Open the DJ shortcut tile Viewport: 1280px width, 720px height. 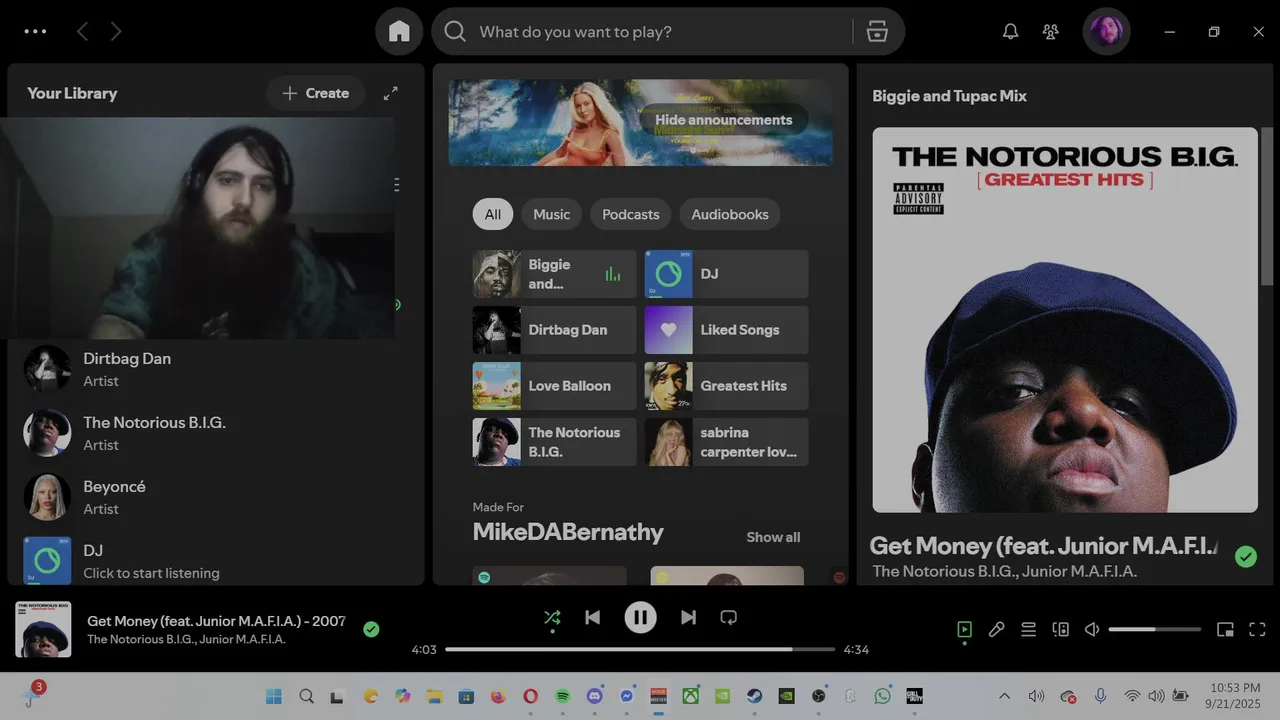tap(726, 274)
